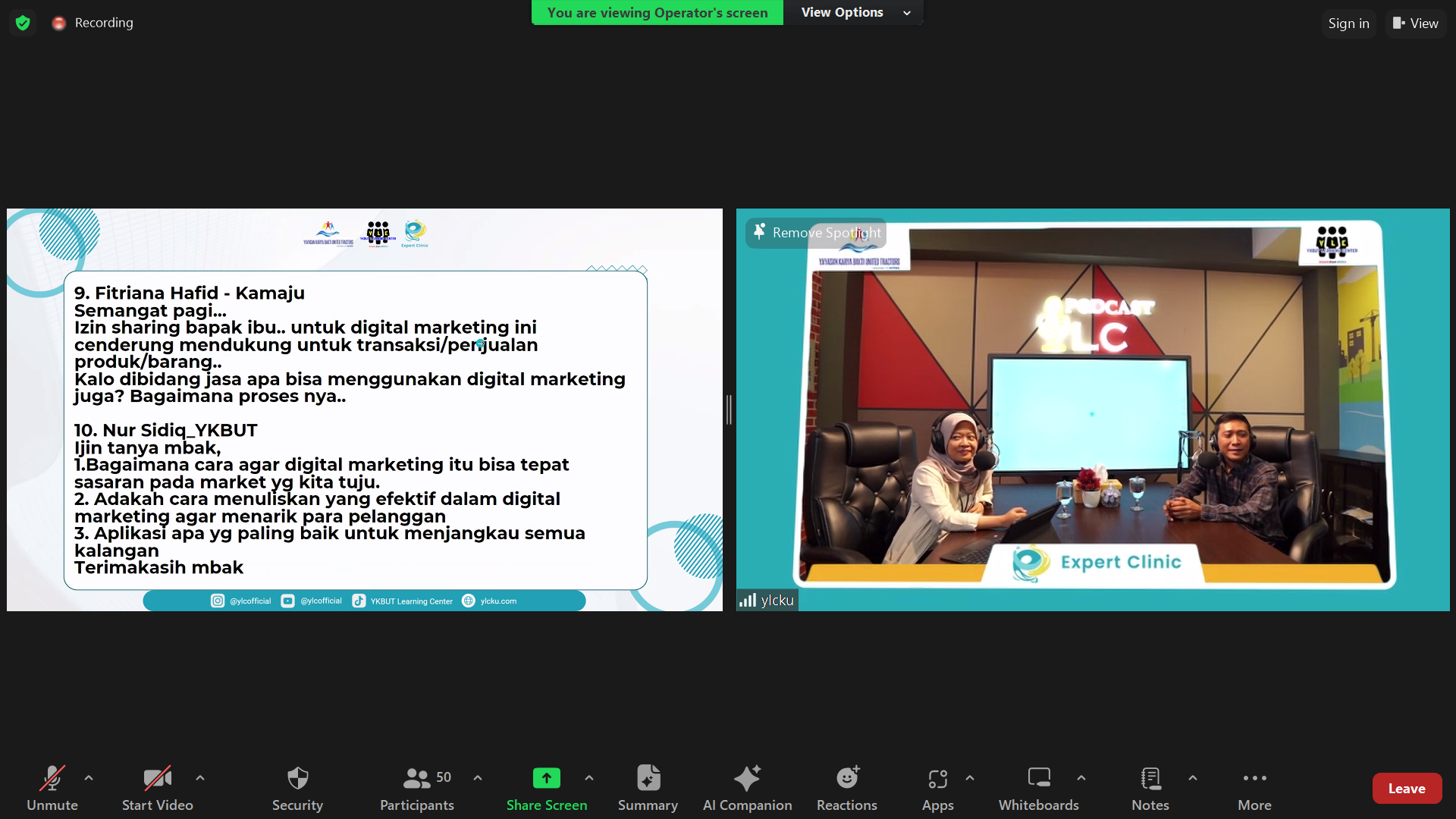Click the Sign in button

point(1348,24)
